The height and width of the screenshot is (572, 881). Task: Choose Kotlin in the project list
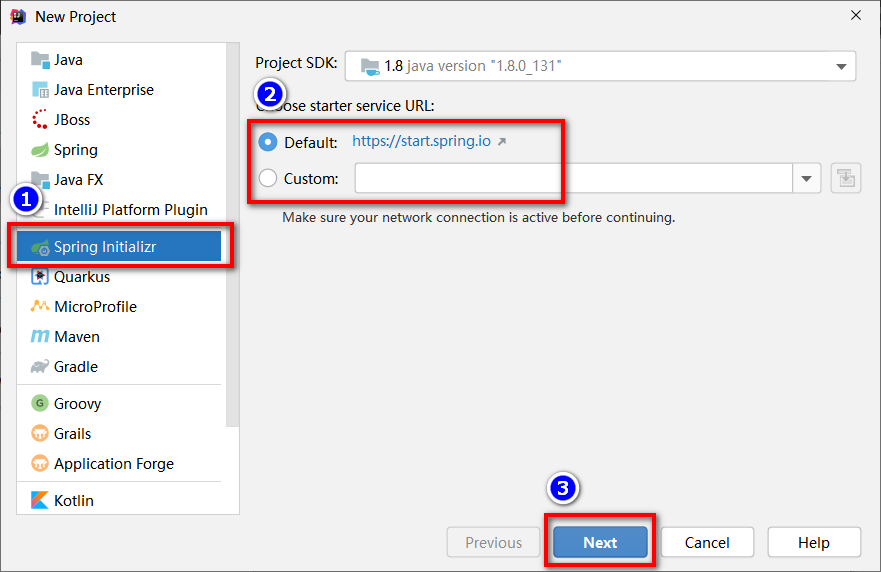[x=119, y=500]
